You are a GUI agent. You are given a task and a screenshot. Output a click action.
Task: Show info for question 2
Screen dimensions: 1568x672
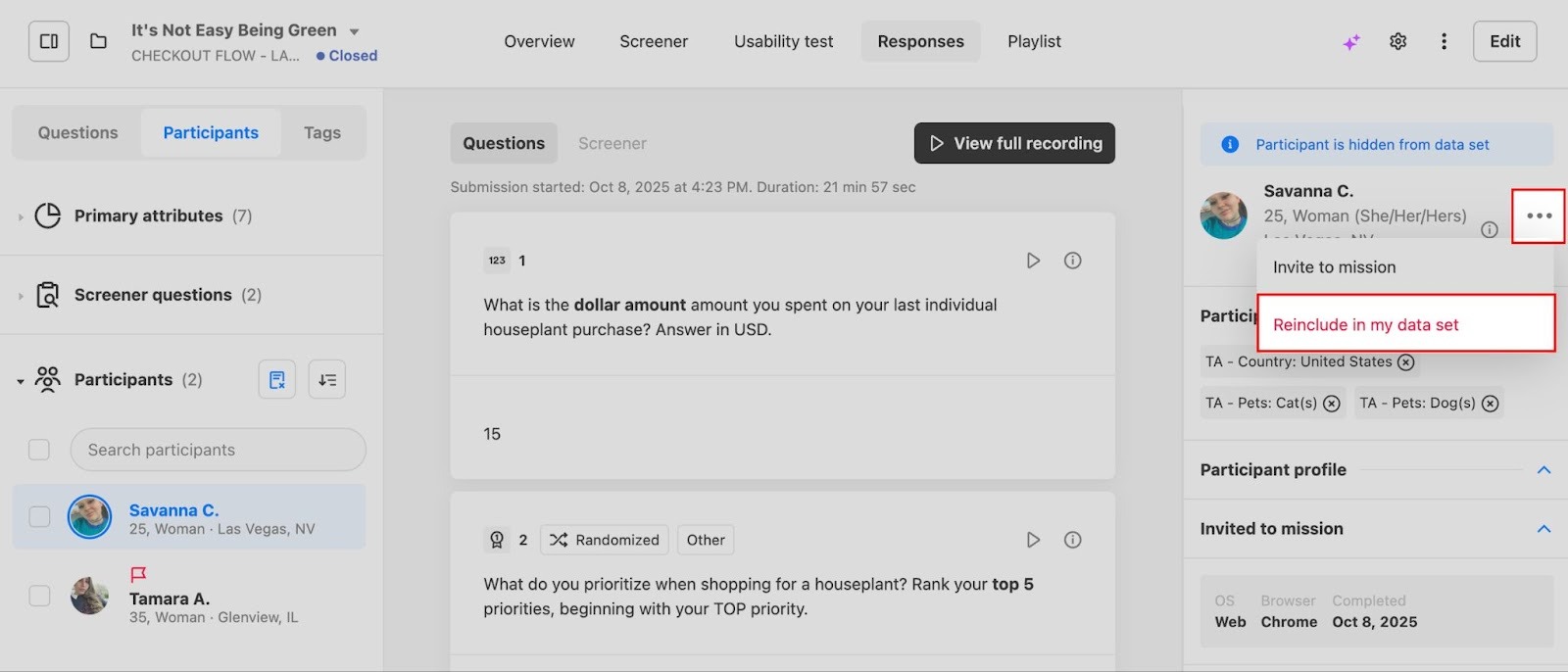pyautogui.click(x=1073, y=540)
